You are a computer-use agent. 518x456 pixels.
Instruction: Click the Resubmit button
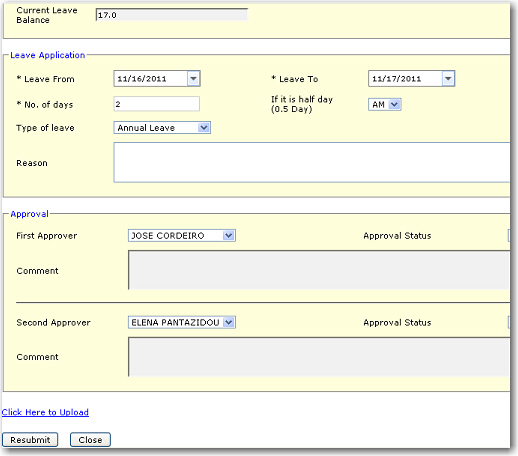tap(30, 440)
